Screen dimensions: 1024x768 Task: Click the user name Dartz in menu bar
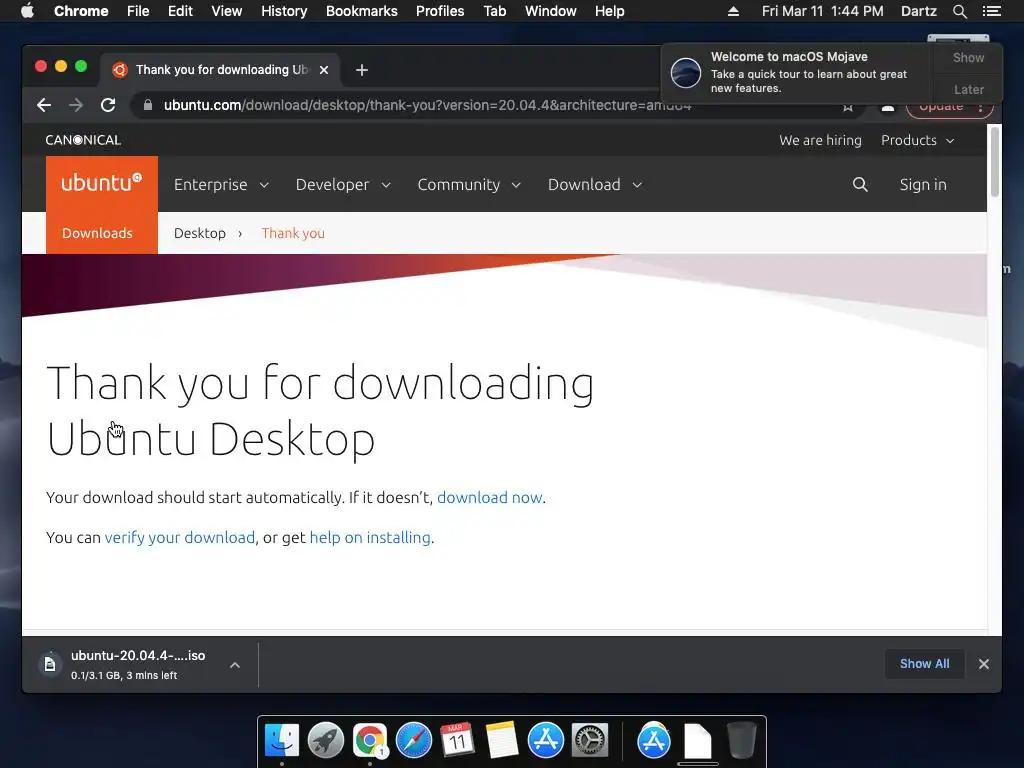point(918,11)
